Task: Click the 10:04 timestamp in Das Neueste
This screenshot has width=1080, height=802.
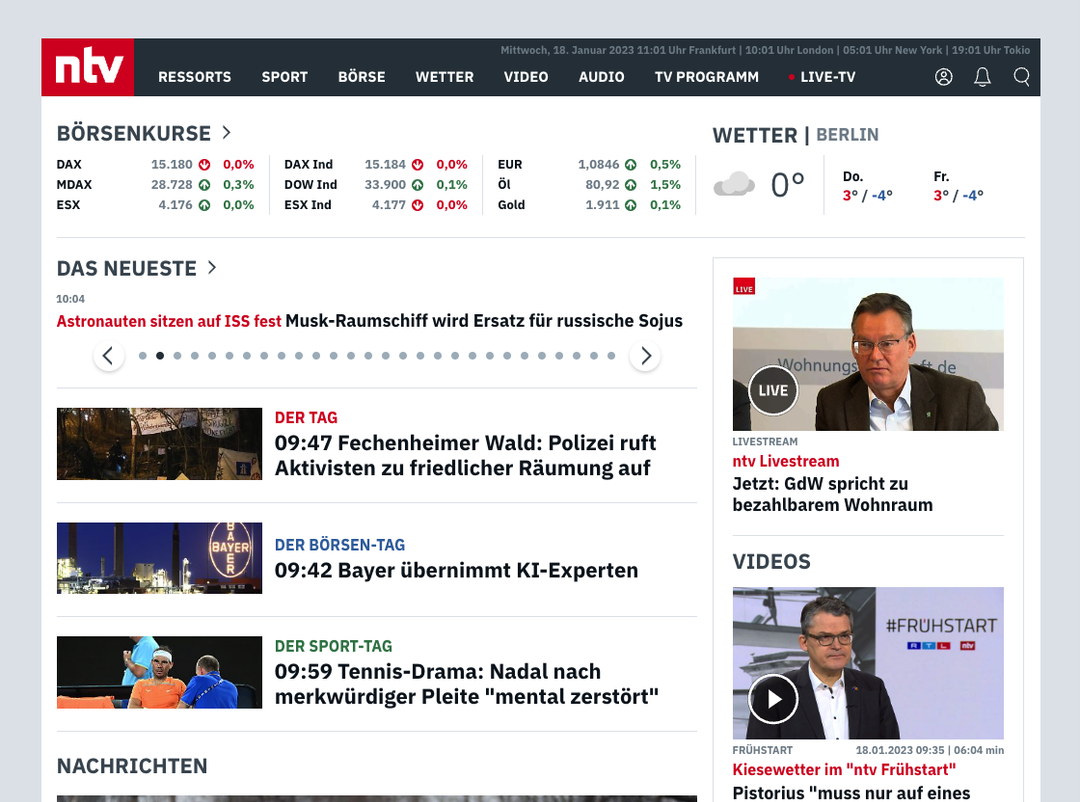Action: (x=70, y=299)
